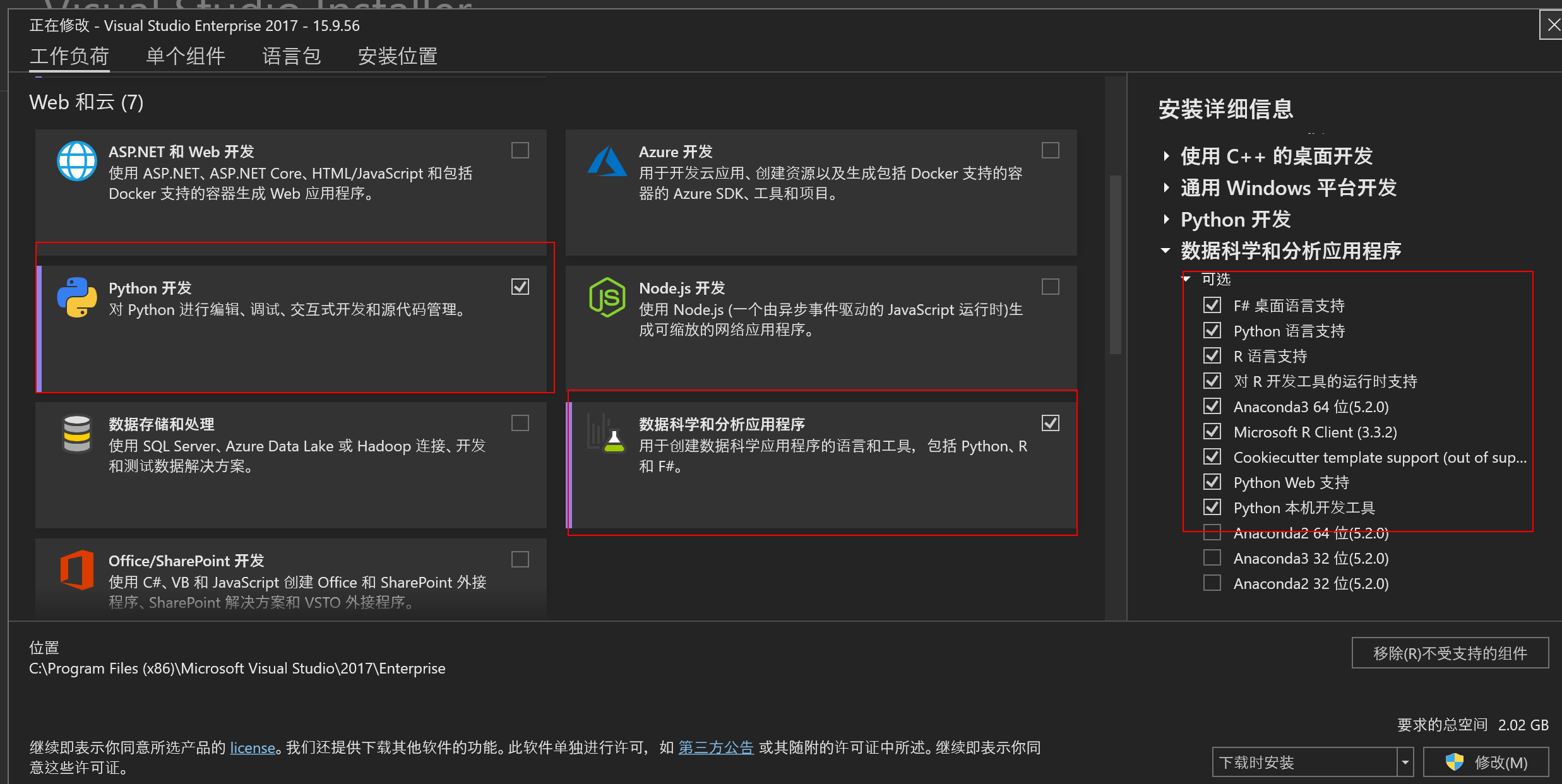
Task: Uncheck 对 R 开发工具的运行时支持
Action: tap(1212, 381)
